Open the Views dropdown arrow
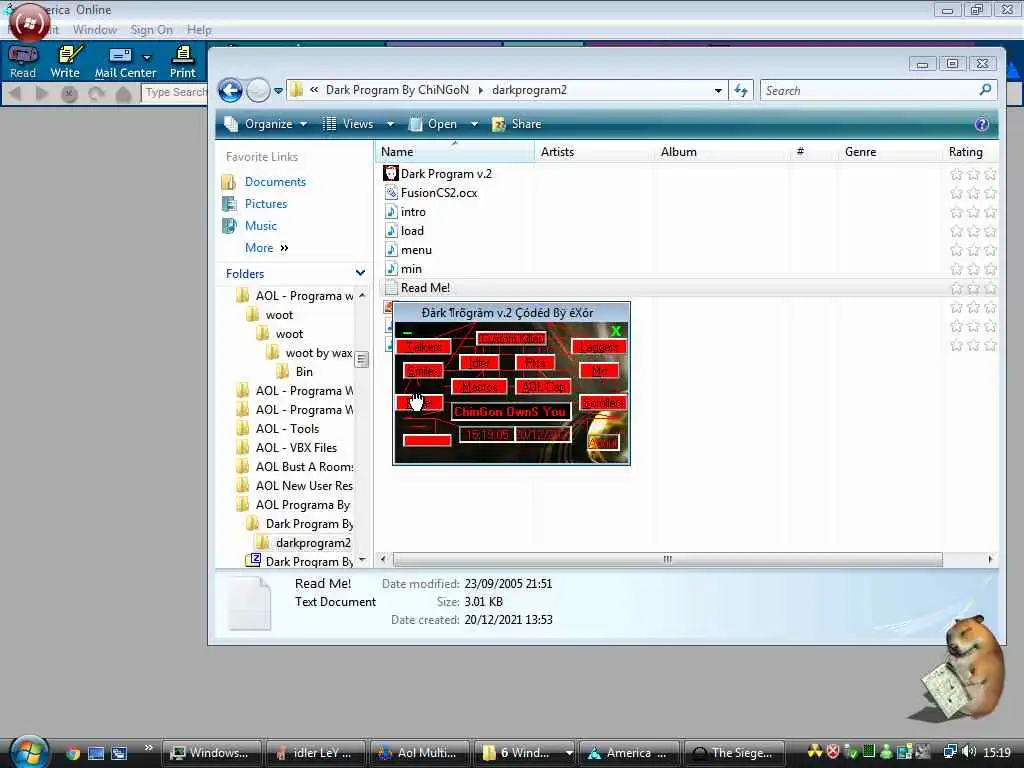Viewport: 1024px width, 768px height. tap(390, 124)
